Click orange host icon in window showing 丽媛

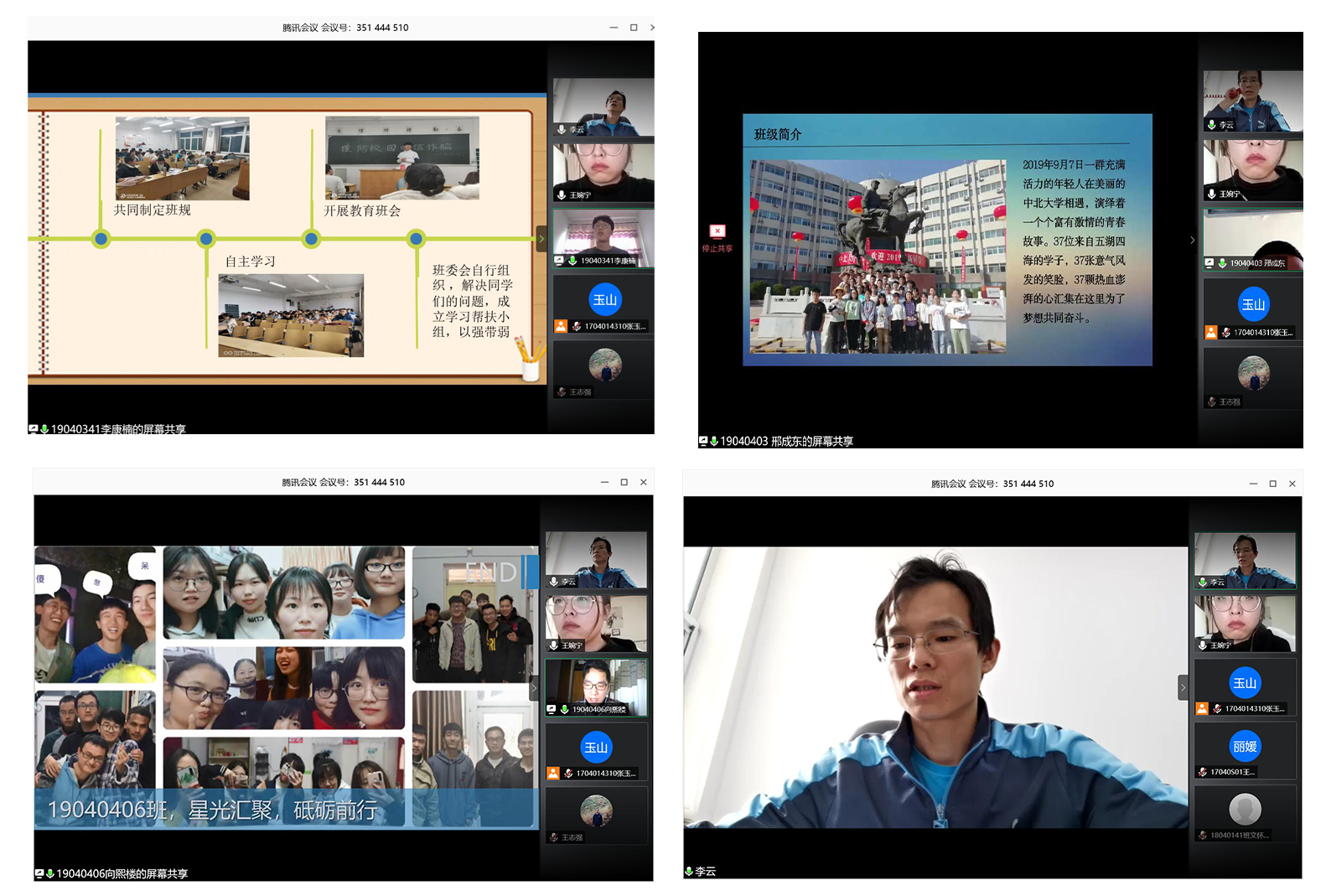click(x=1202, y=708)
